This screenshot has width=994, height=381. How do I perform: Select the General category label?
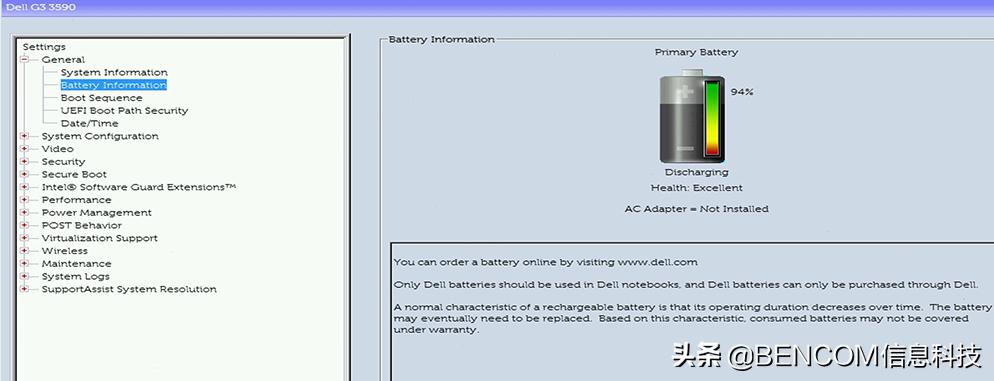pos(63,60)
